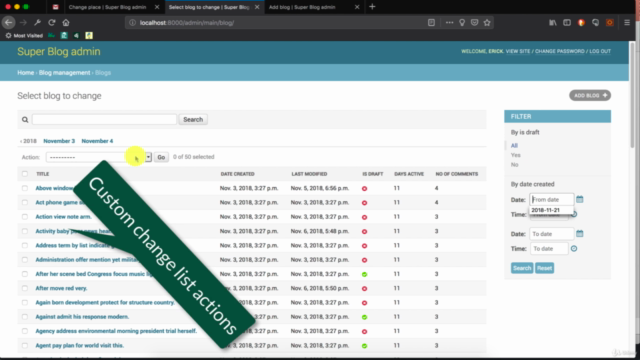Click the Add Blog button
Image resolution: width=640 pixels, height=360 pixels.
pos(590,96)
